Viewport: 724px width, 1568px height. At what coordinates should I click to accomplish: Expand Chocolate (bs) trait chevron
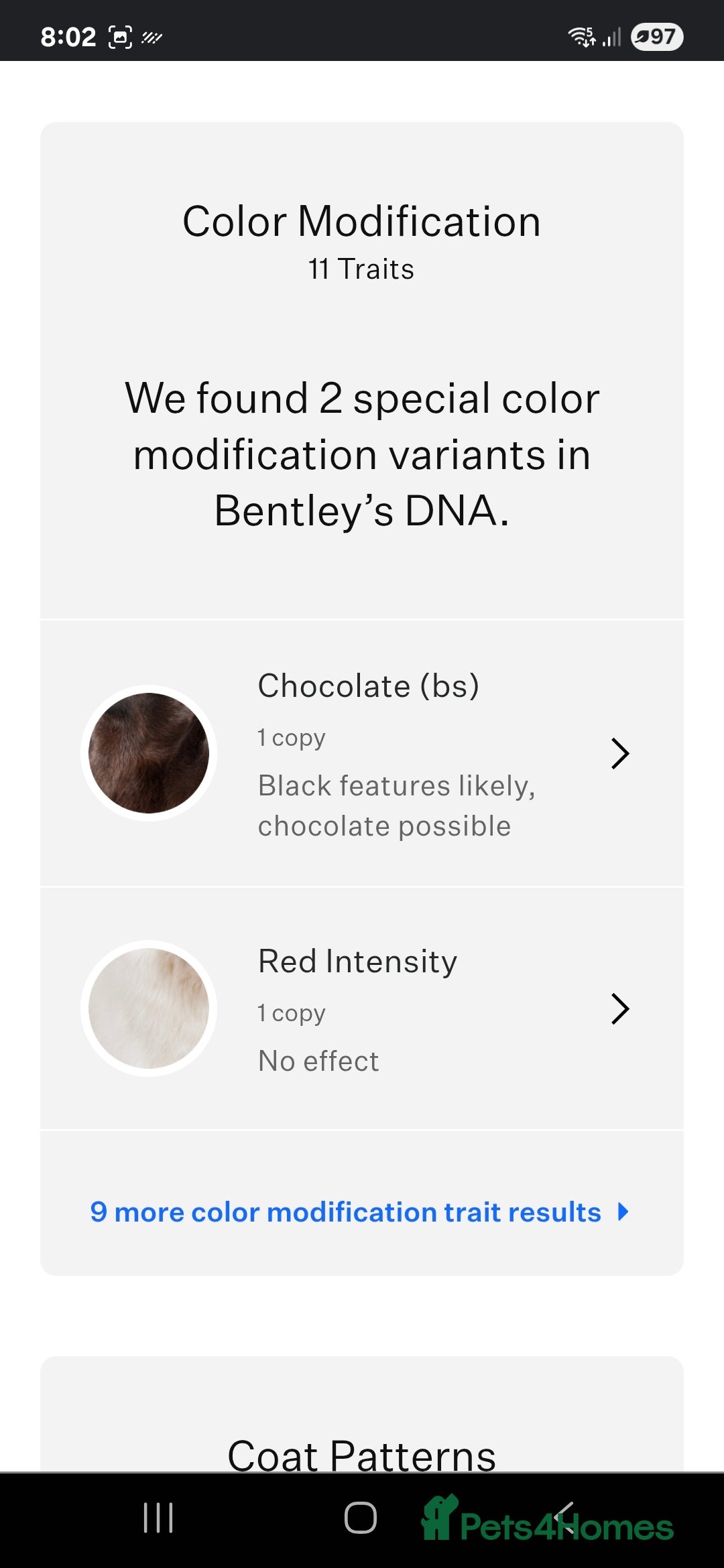click(620, 753)
